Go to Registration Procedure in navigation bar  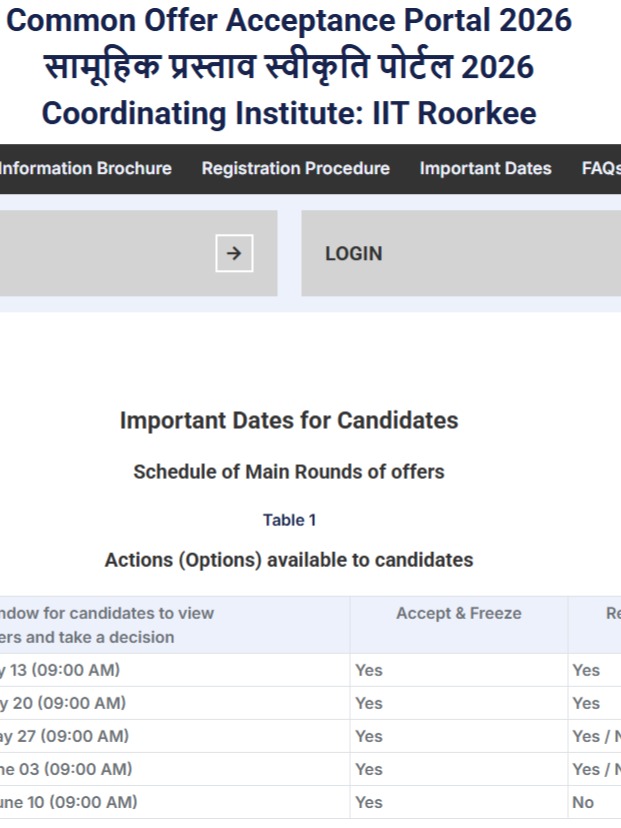295,168
